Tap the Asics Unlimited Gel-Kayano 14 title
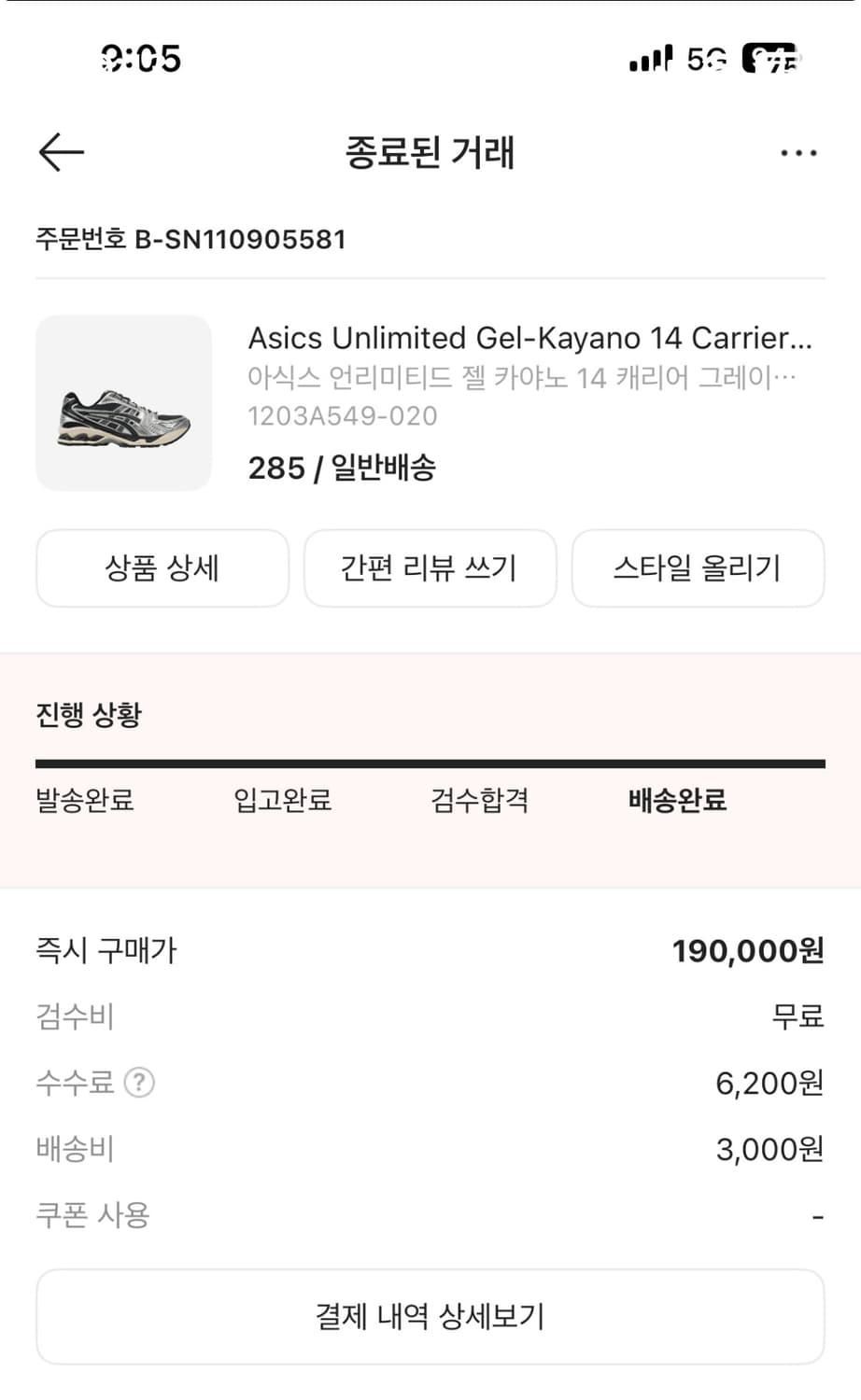861x1400 pixels. tap(529, 338)
